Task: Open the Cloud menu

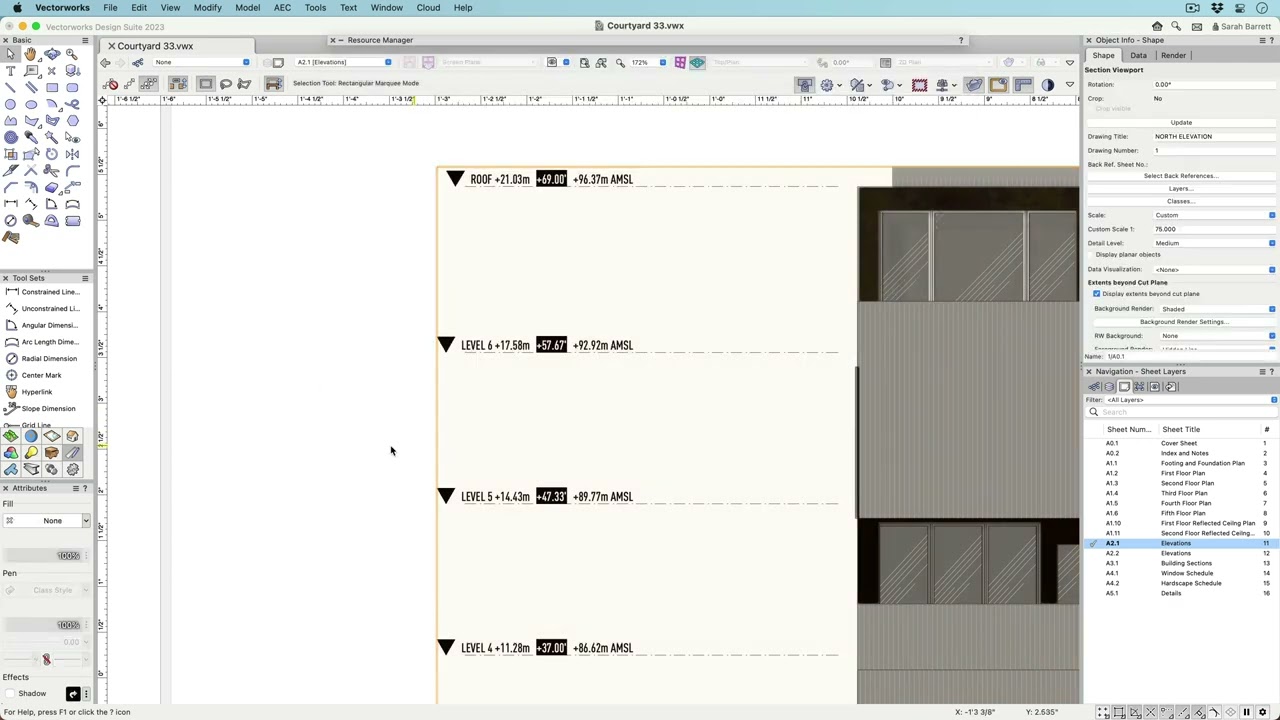Action: [x=428, y=7]
